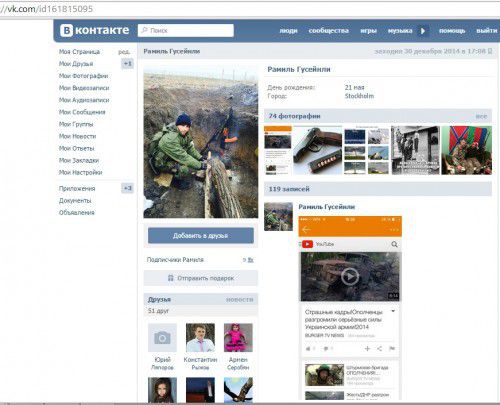Screen dimensions: 500x405
Task: Click the post author's small avatar
Action: click(278, 216)
